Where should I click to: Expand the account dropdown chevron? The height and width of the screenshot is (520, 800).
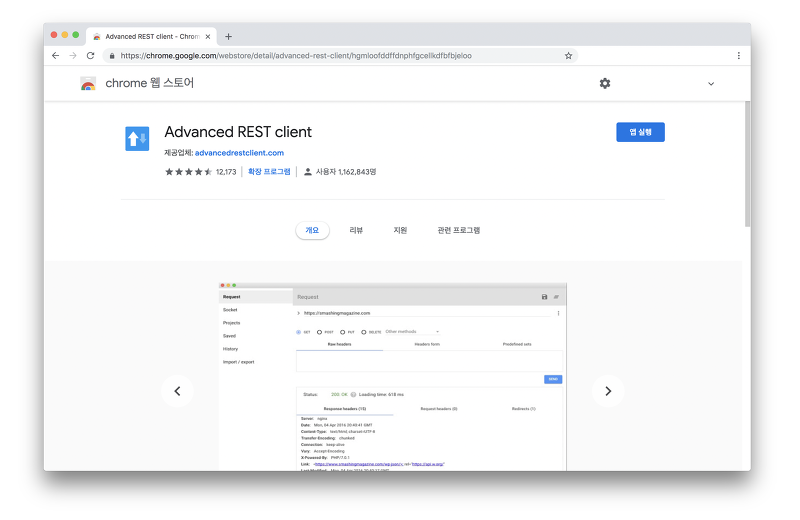(711, 84)
